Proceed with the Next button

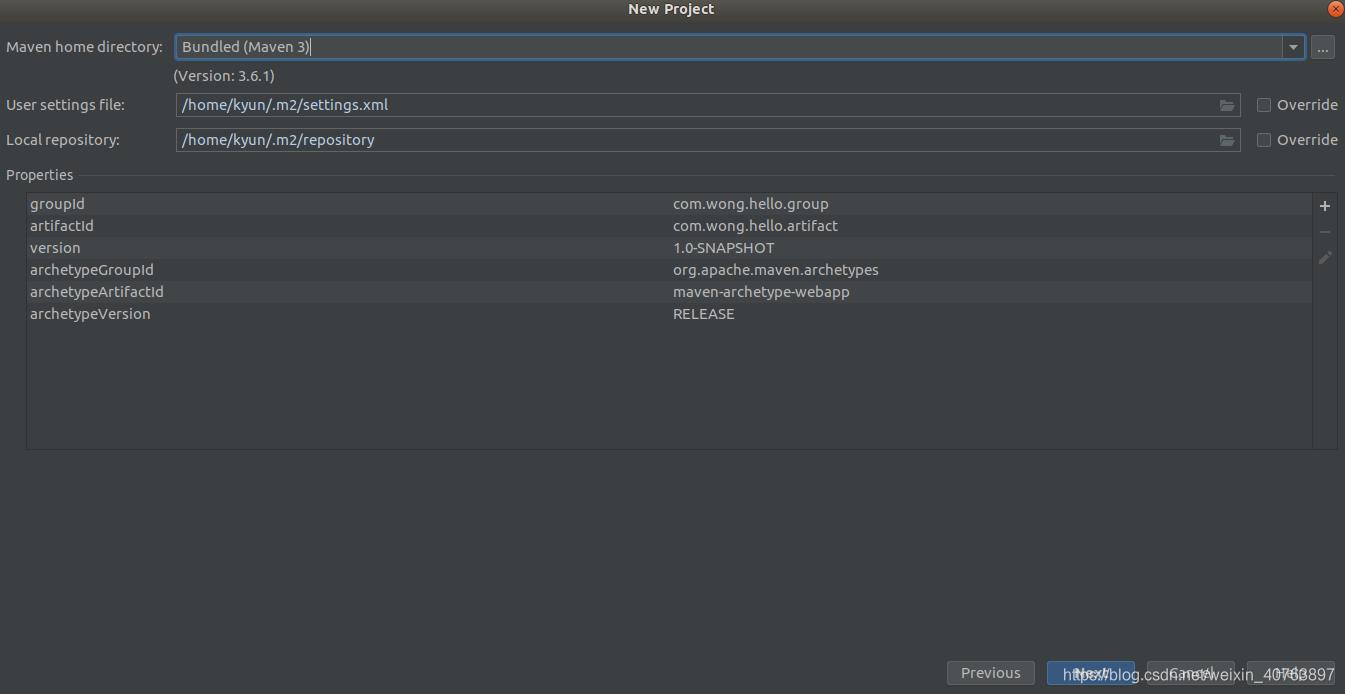coord(1091,673)
